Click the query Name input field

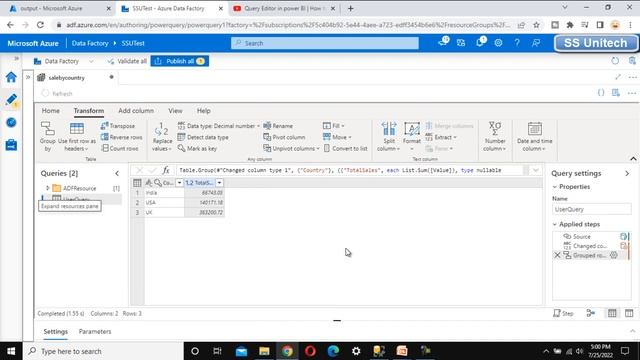pyautogui.click(x=591, y=209)
